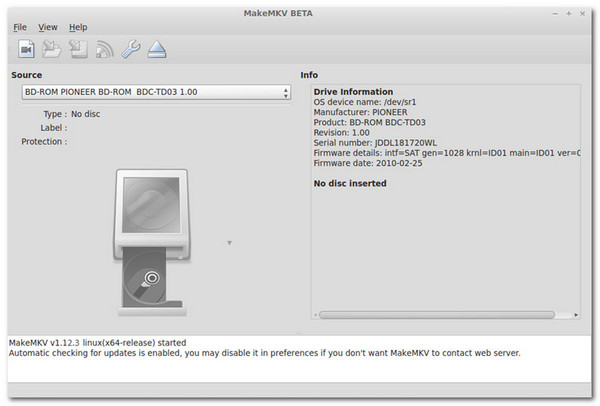Open files with the video file icon
Viewport: 600px width, 406px height.
pos(26,49)
